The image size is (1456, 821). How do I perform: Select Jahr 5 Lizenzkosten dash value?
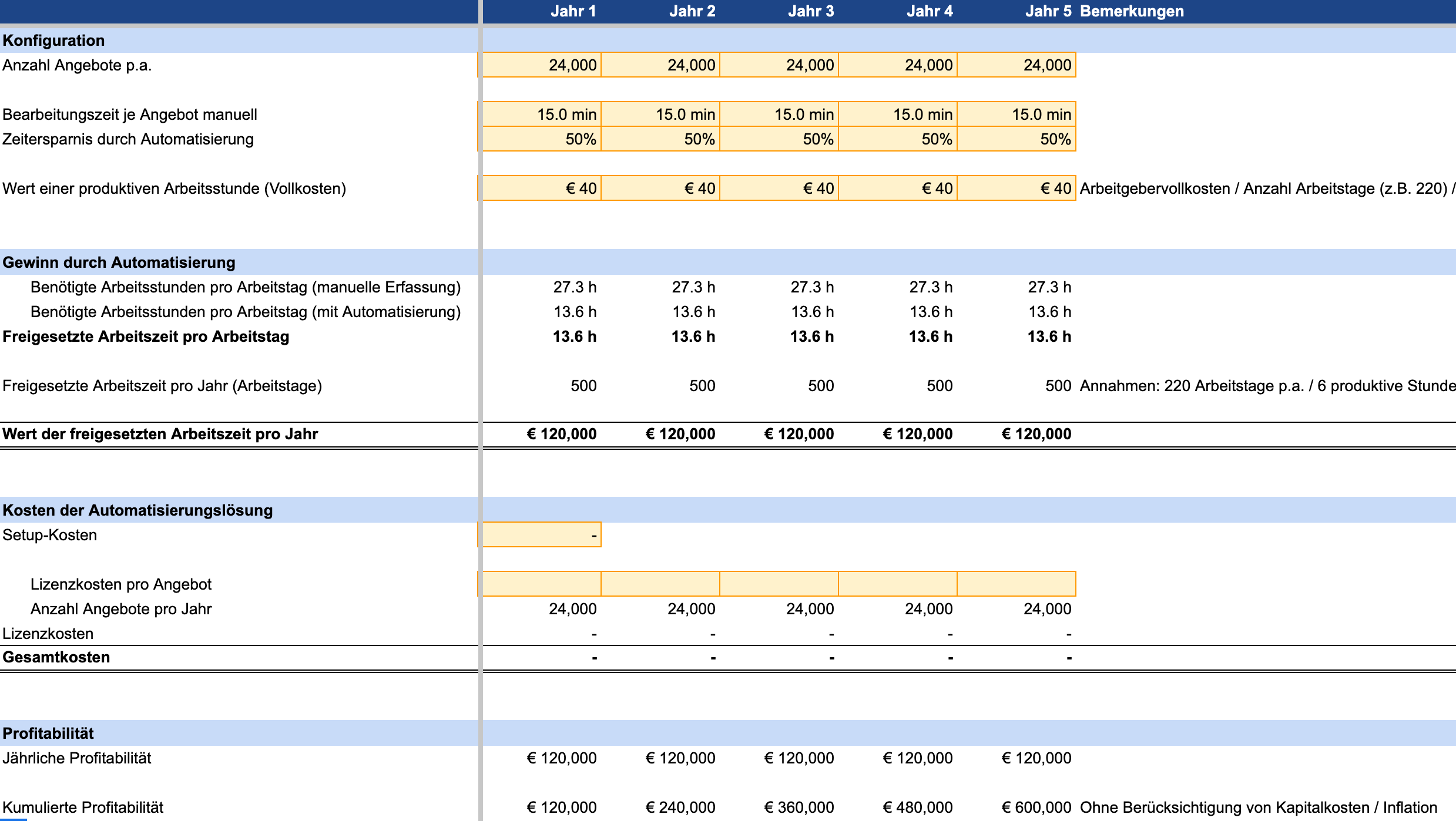1068,634
